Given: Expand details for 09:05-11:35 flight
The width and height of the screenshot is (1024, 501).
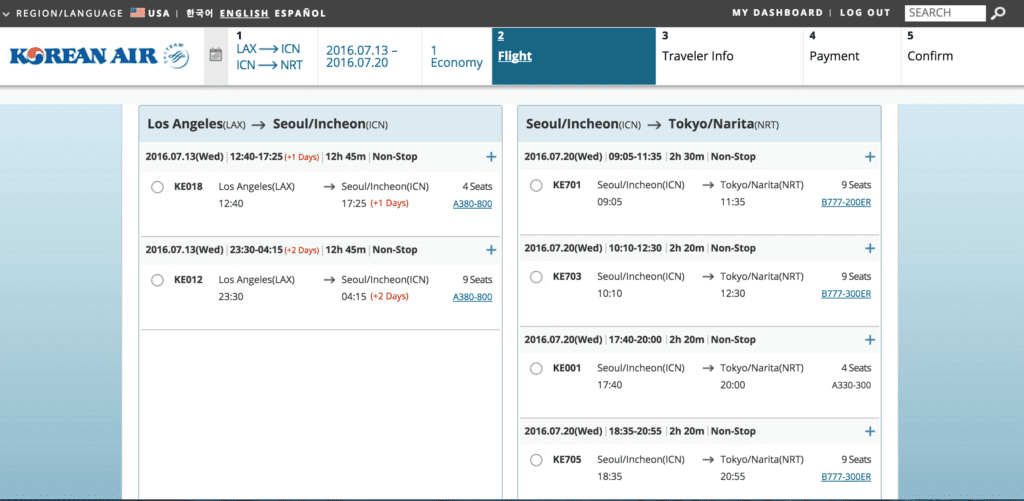Looking at the screenshot, I should point(870,157).
